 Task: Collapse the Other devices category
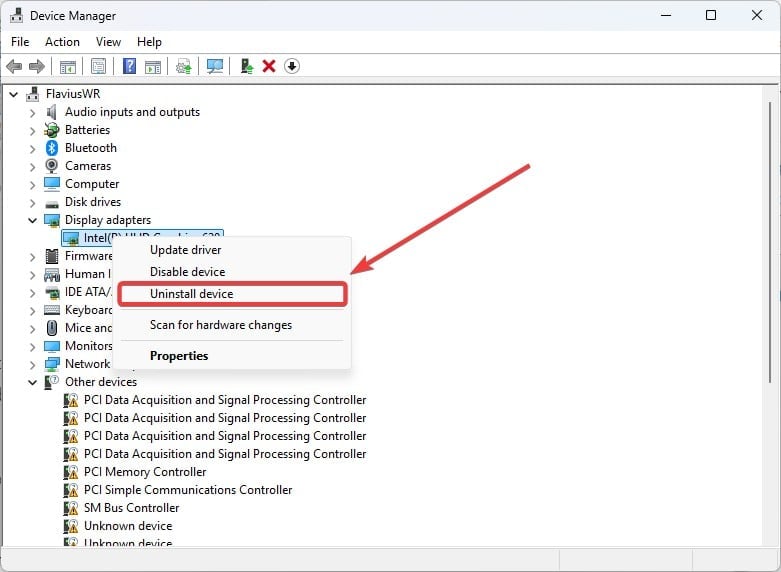(x=33, y=383)
